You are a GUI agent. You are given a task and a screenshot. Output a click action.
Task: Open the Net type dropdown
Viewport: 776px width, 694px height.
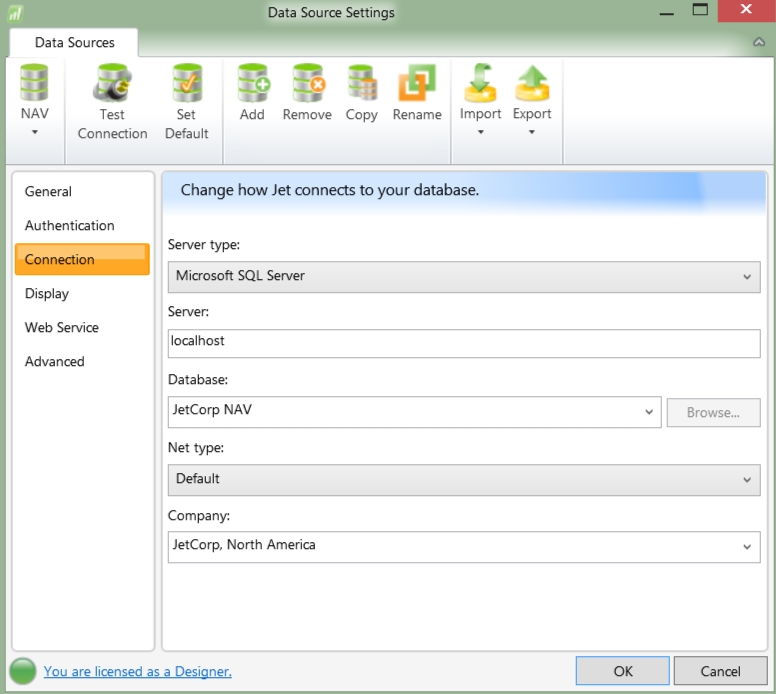[464, 480]
